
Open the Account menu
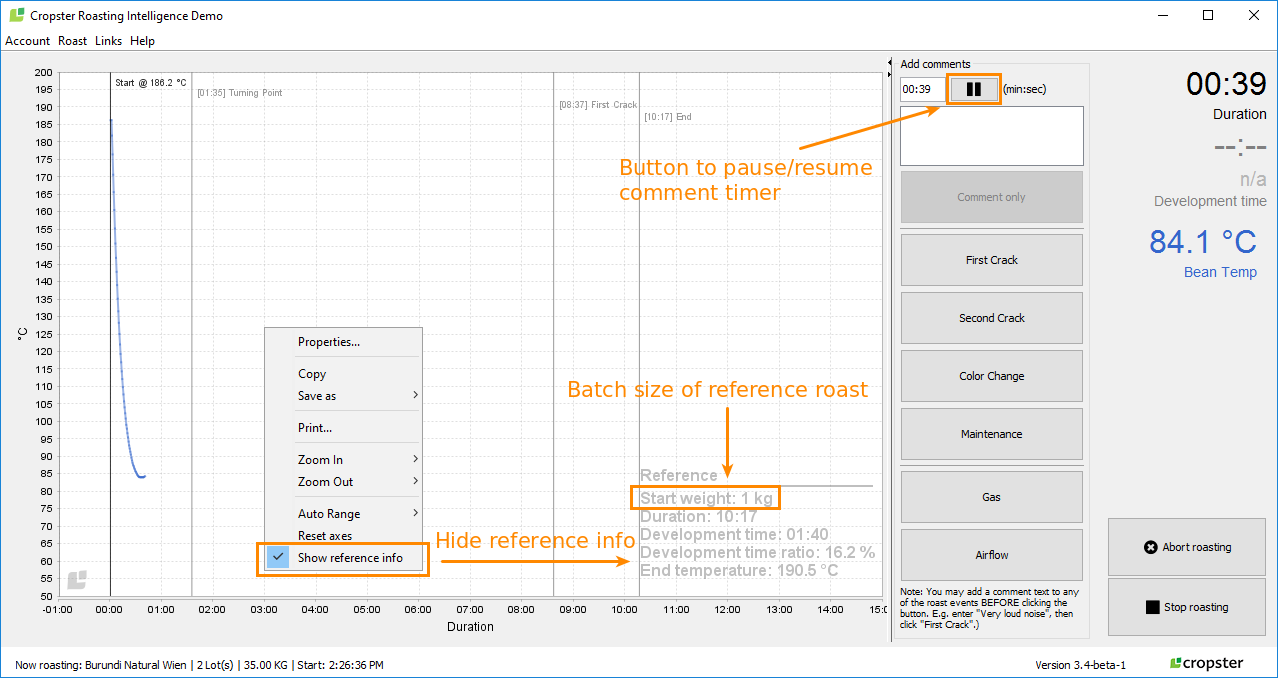click(x=27, y=41)
